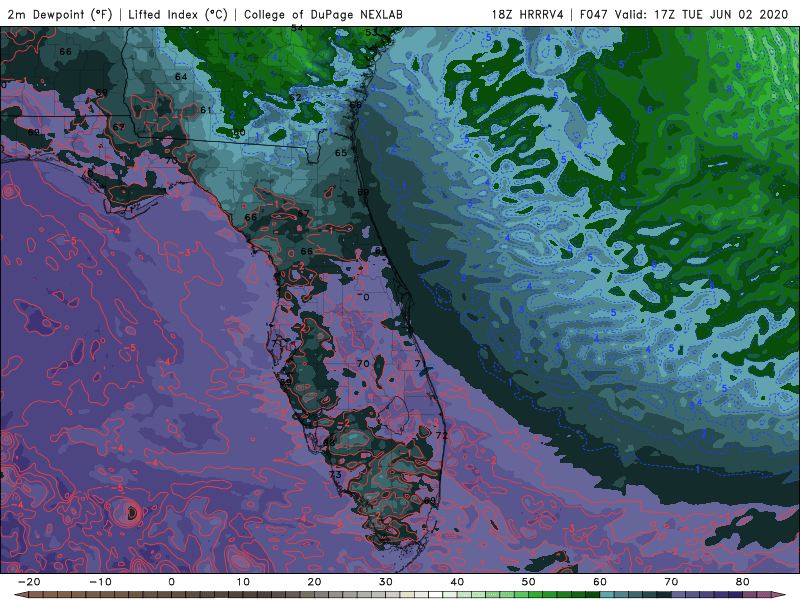Click the 40 label on the color bar
The image size is (800, 600).
[x=457, y=582]
